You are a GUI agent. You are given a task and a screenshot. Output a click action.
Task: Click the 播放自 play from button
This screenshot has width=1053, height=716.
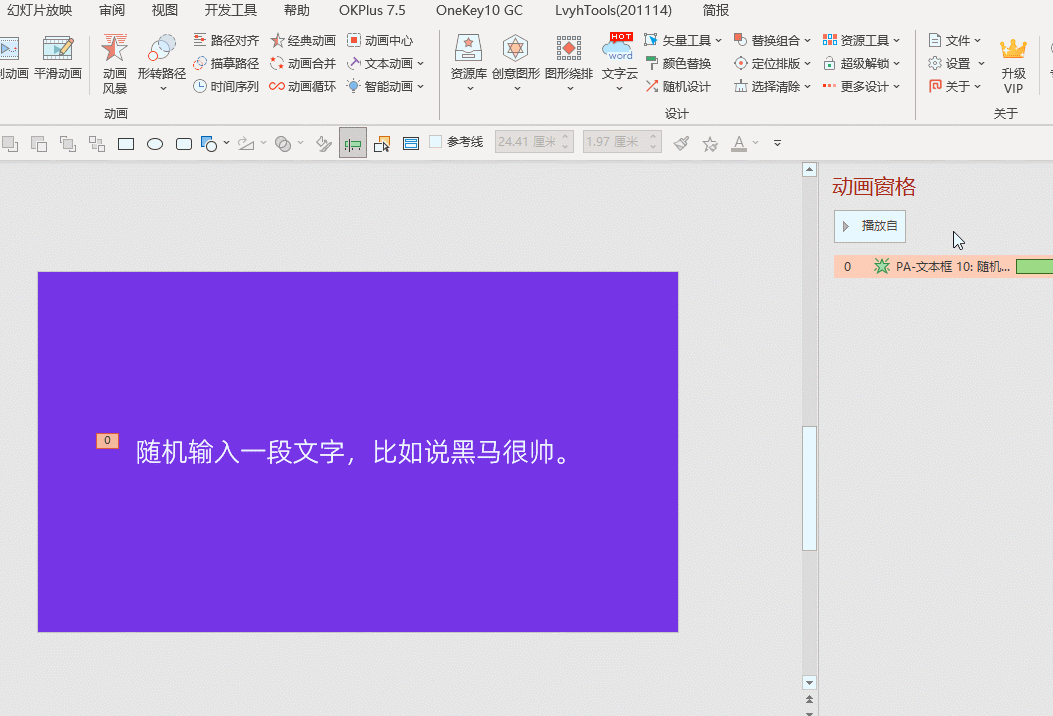(x=870, y=226)
